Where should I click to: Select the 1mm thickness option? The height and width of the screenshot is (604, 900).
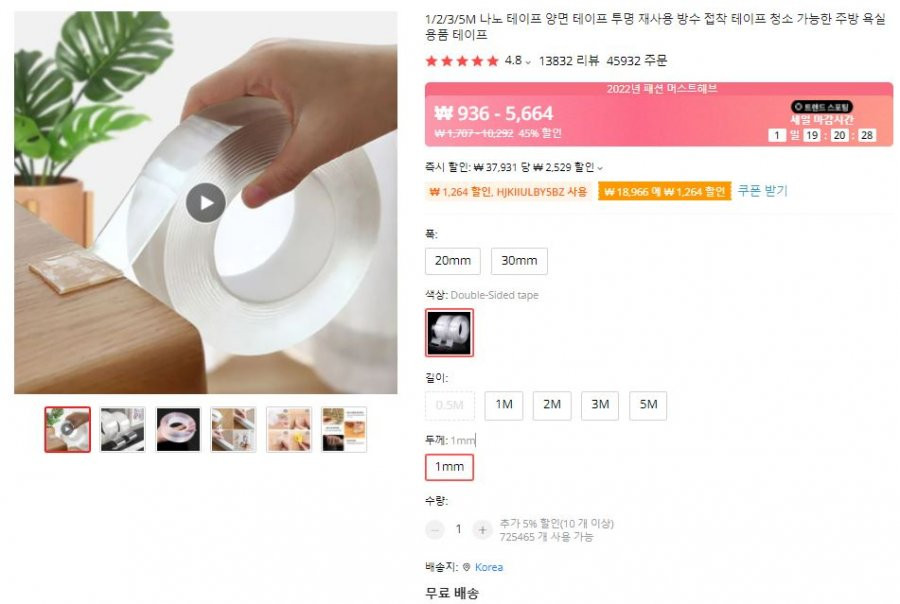click(x=449, y=467)
